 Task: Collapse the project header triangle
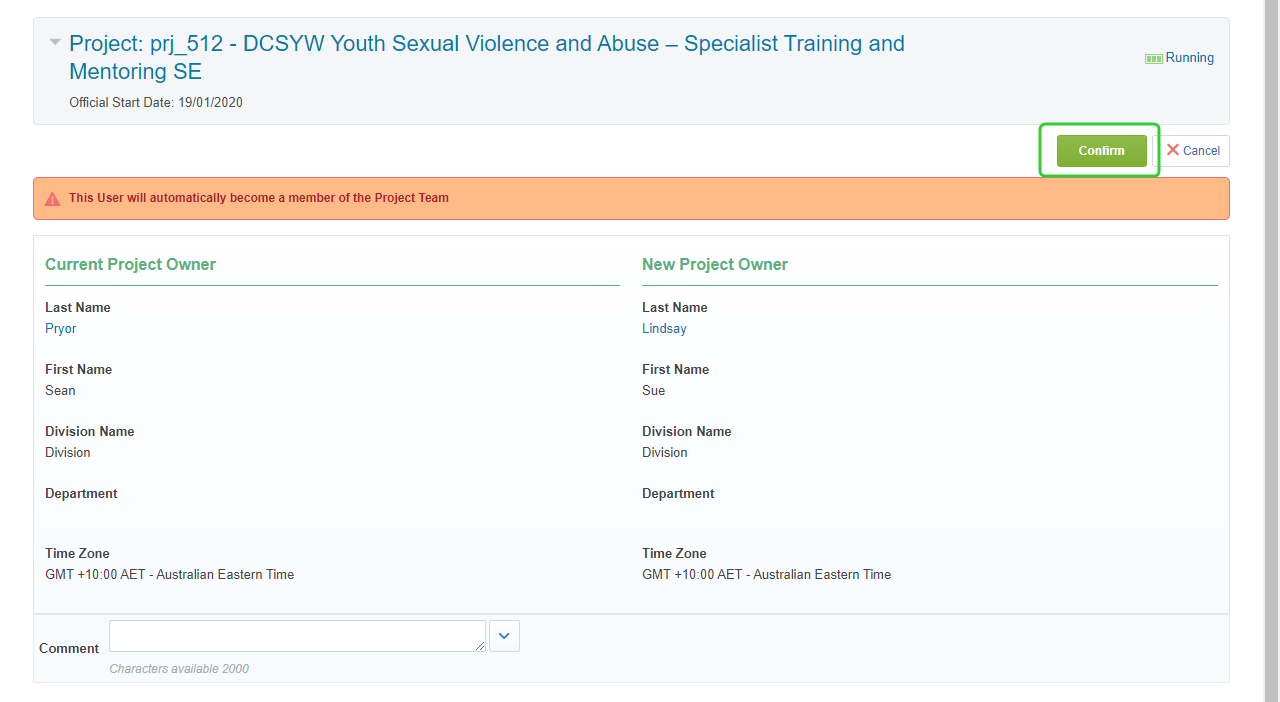(55, 42)
